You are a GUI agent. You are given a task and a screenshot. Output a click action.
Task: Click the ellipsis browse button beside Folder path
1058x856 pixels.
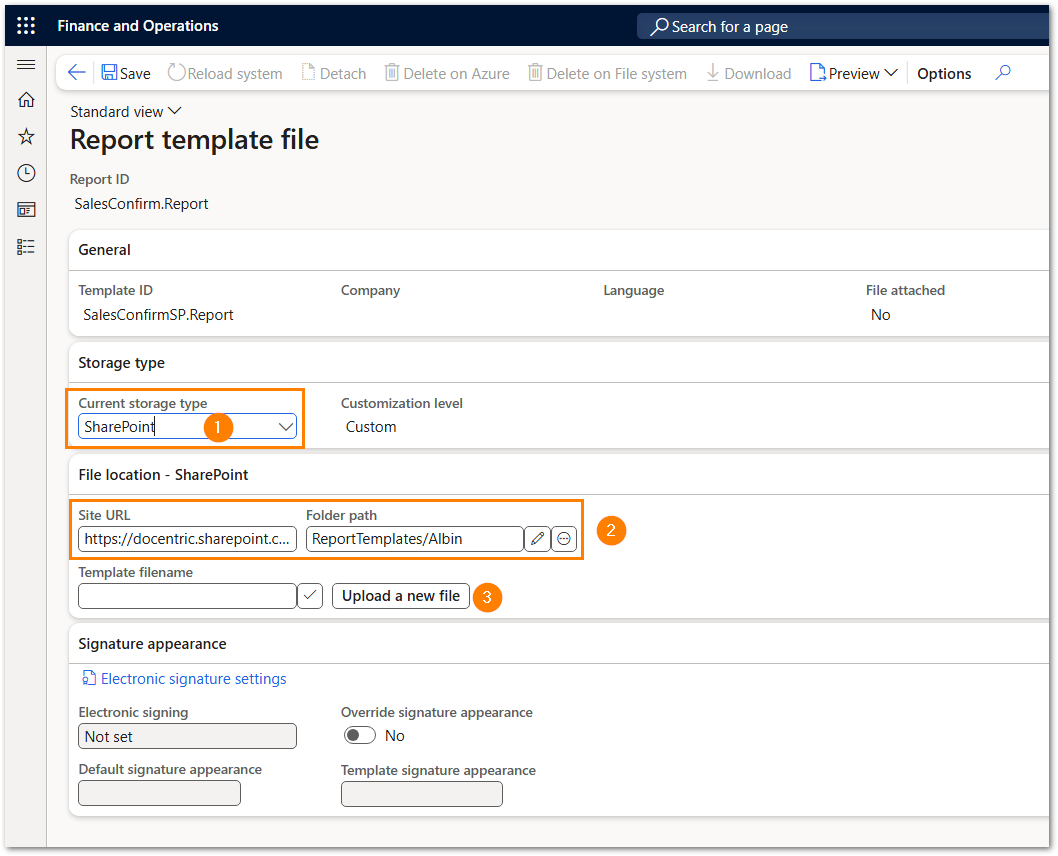point(564,539)
